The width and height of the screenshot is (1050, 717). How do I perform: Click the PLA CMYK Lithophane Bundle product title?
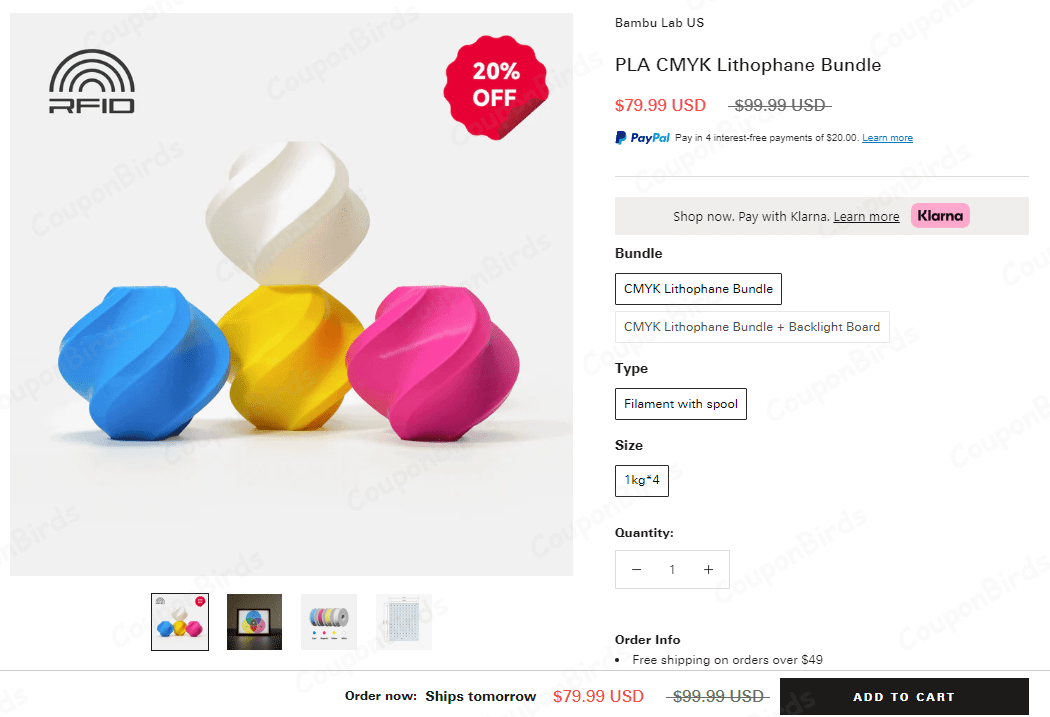click(748, 64)
